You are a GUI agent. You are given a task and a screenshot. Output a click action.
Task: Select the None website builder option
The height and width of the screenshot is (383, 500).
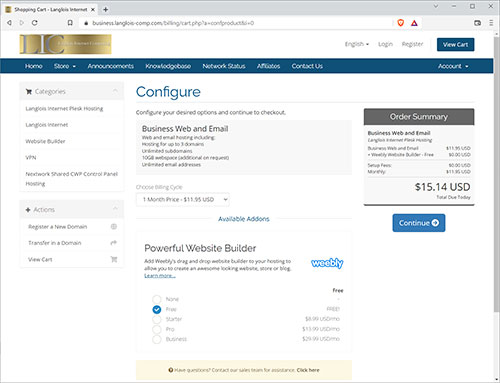tap(157, 299)
